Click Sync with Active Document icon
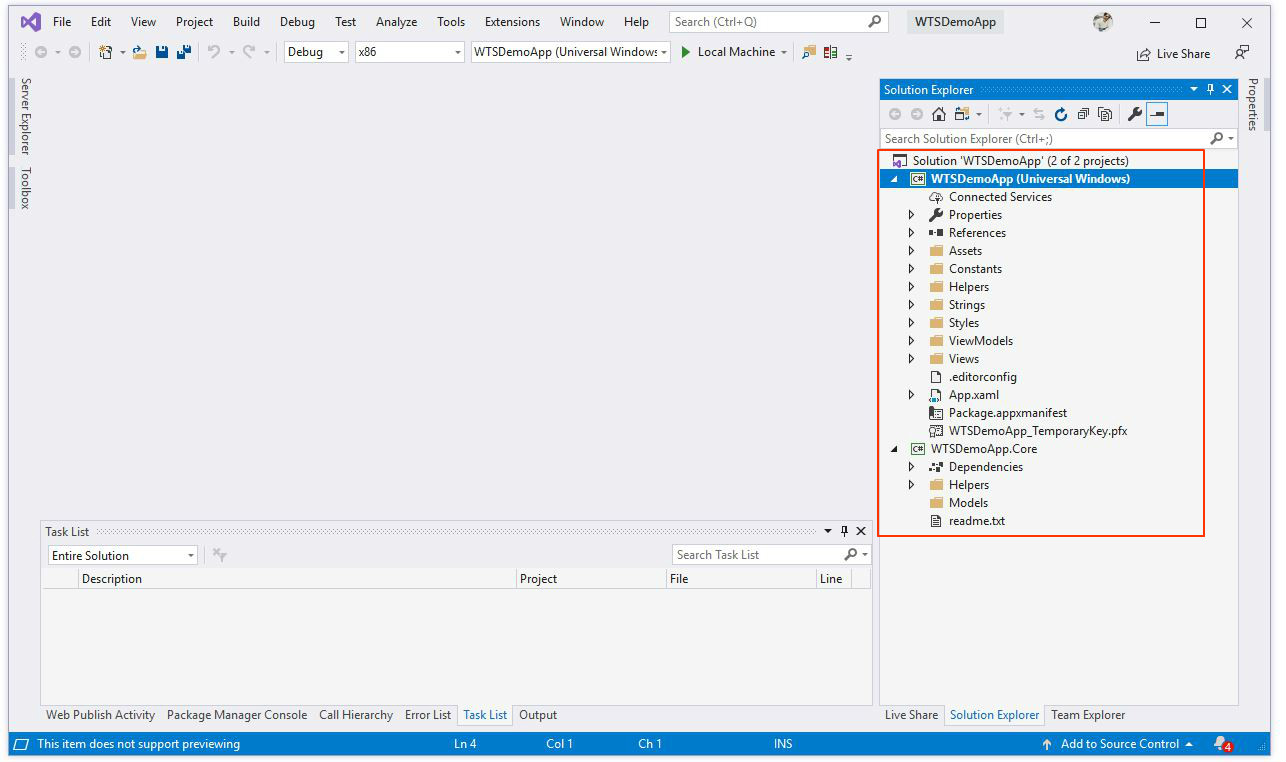 [x=1039, y=114]
